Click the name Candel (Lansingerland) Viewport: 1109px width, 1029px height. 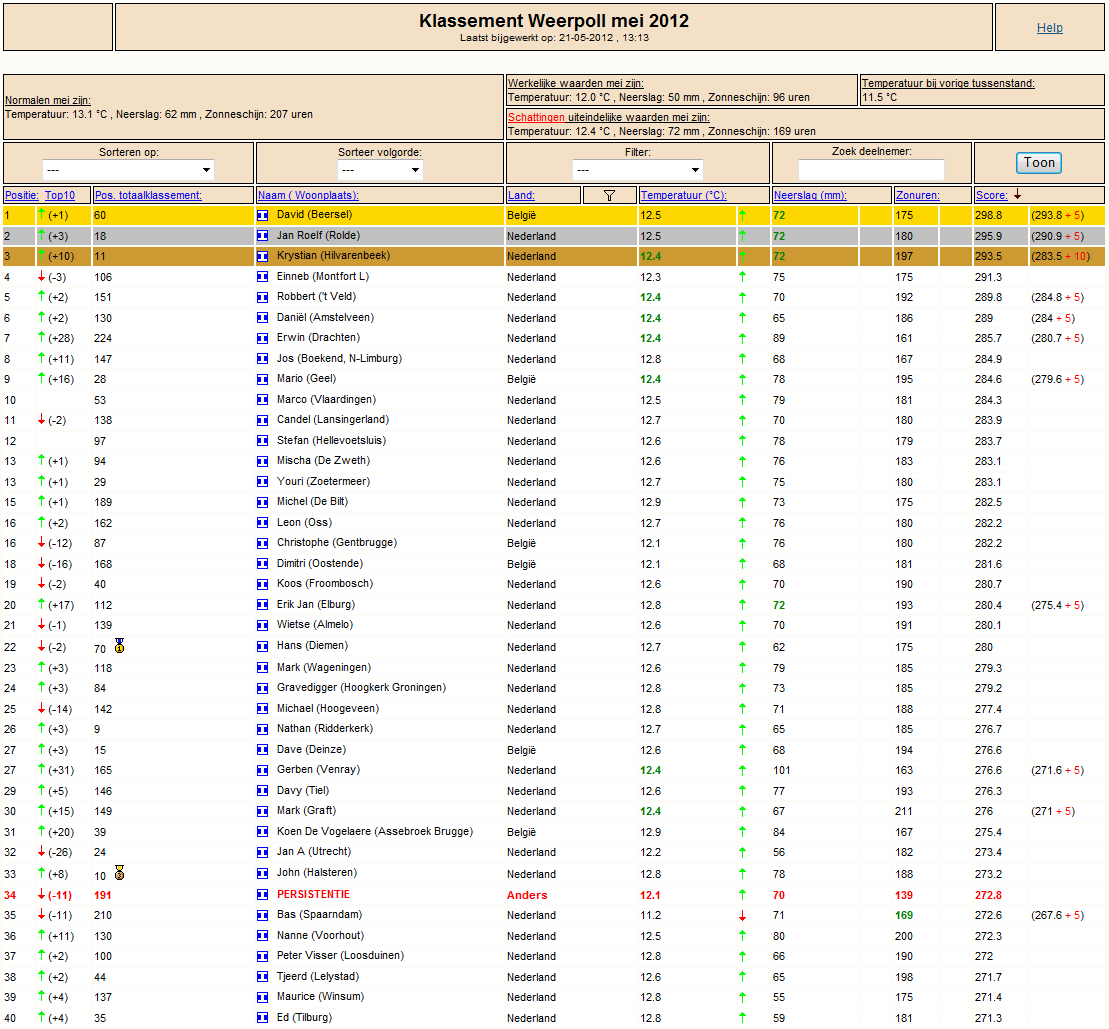332,419
